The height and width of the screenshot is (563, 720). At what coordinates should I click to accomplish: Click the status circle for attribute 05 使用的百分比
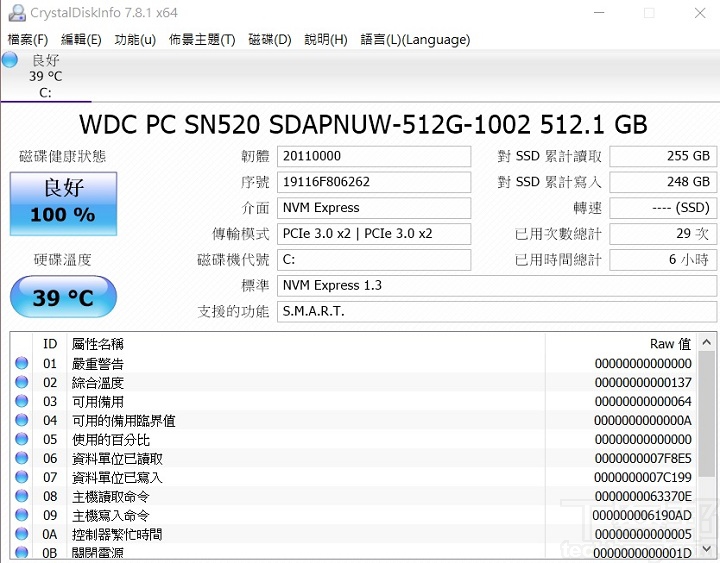coord(22,439)
